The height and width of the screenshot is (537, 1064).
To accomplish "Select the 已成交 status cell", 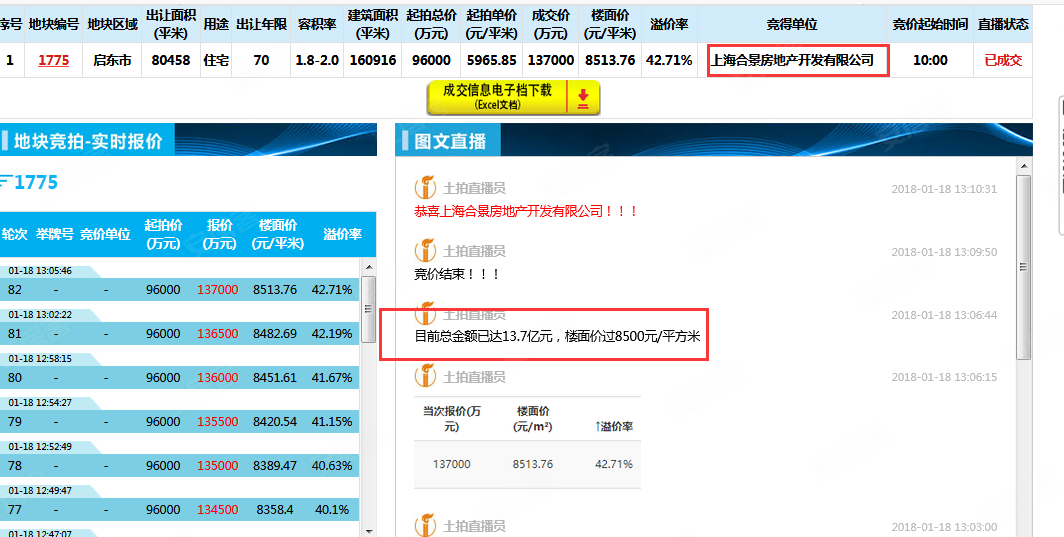I will click(1003, 60).
